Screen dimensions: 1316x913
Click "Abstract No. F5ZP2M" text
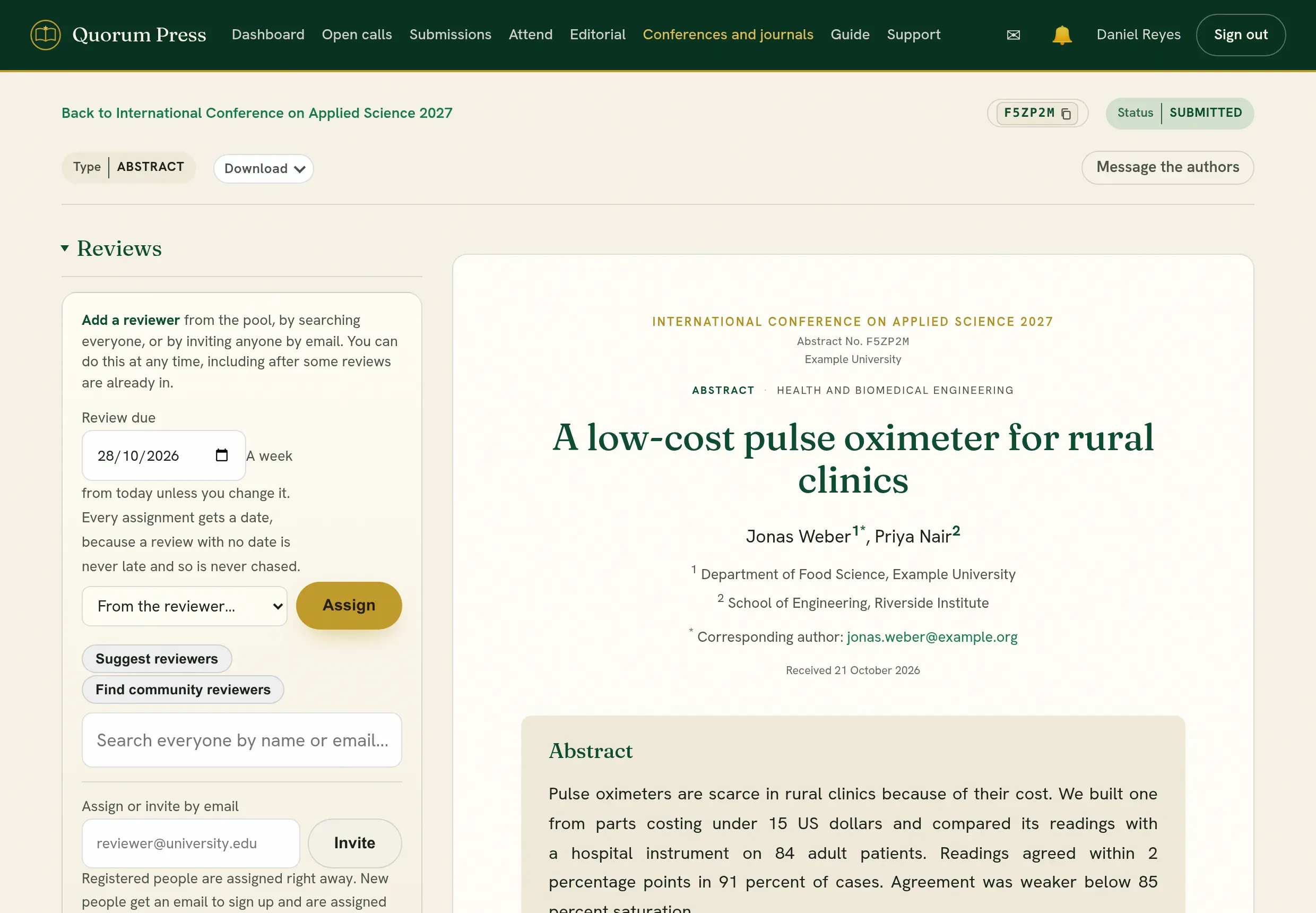[853, 341]
